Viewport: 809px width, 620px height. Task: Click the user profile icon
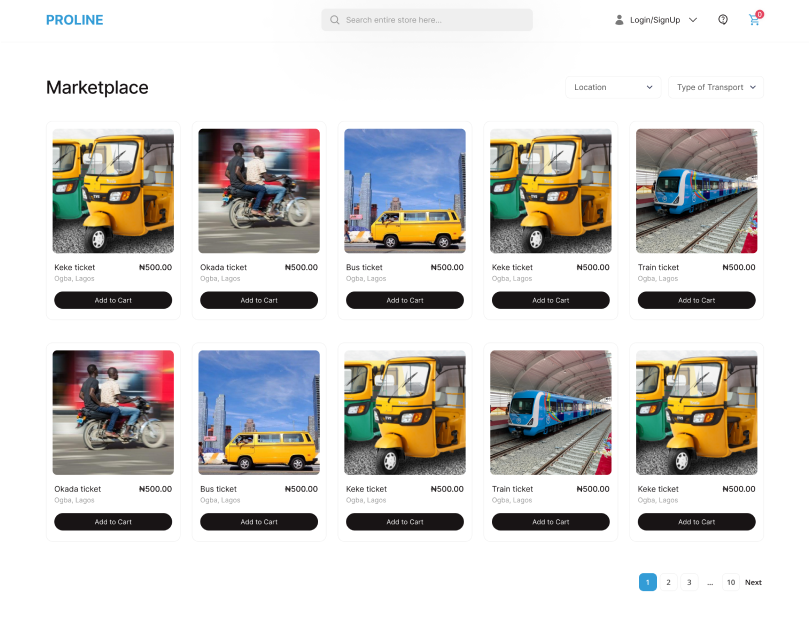pos(619,20)
